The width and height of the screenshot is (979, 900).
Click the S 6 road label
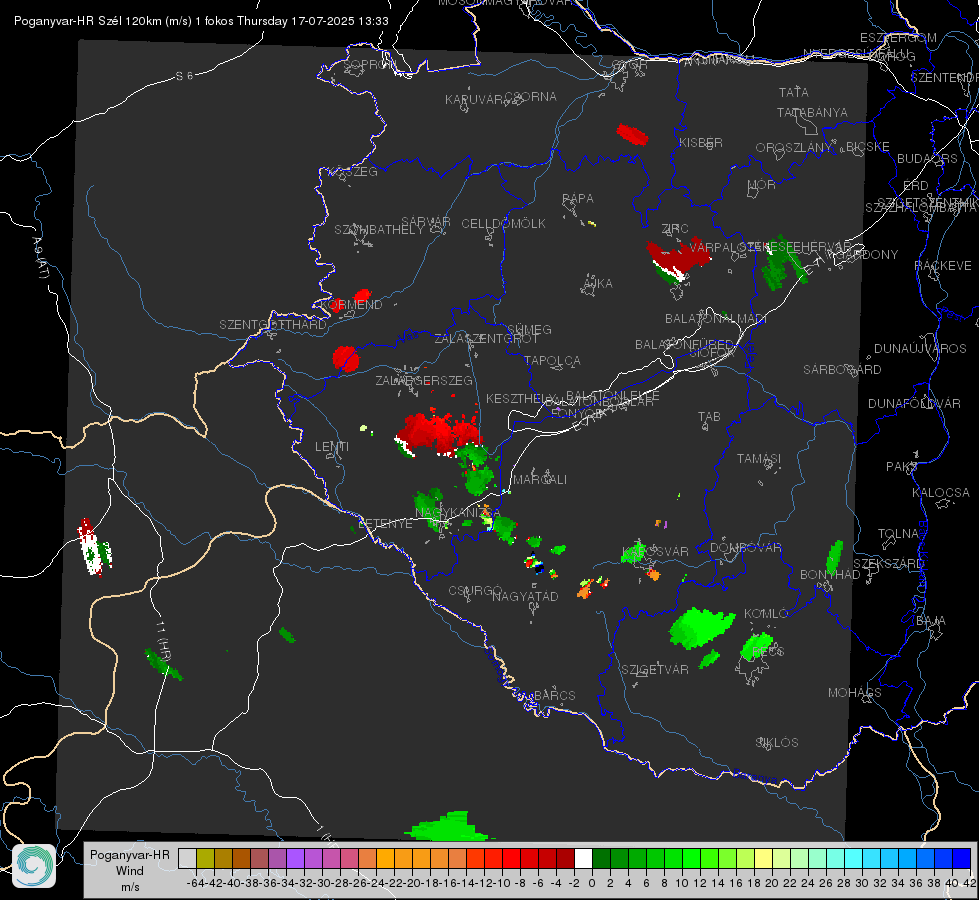point(184,76)
